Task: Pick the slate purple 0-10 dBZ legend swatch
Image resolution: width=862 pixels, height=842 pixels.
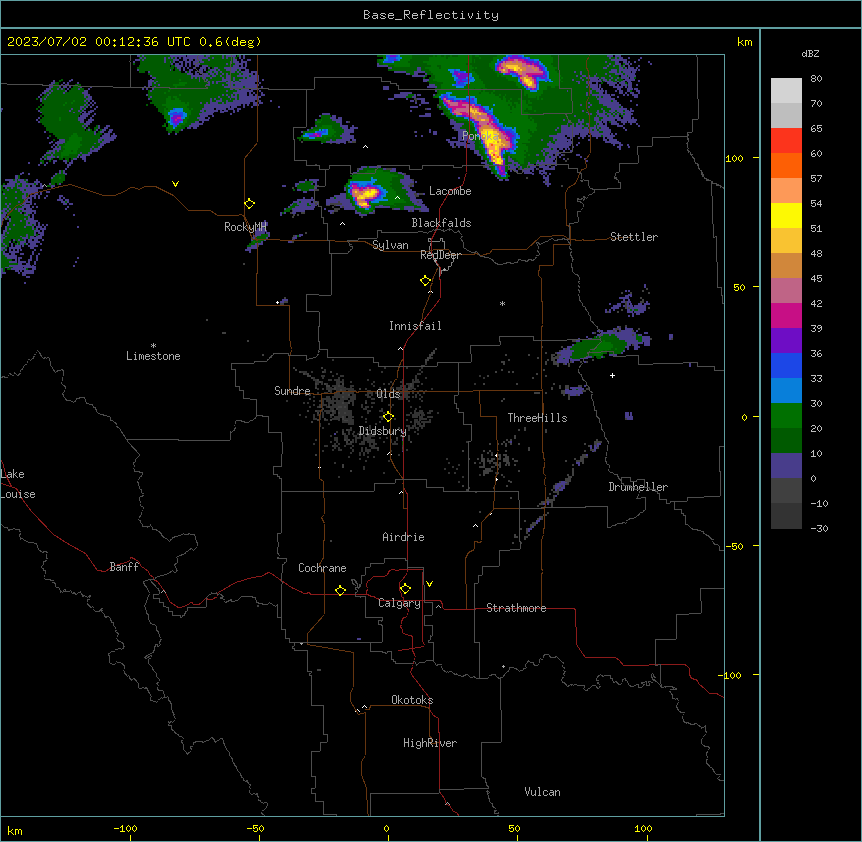Action: tap(786, 466)
